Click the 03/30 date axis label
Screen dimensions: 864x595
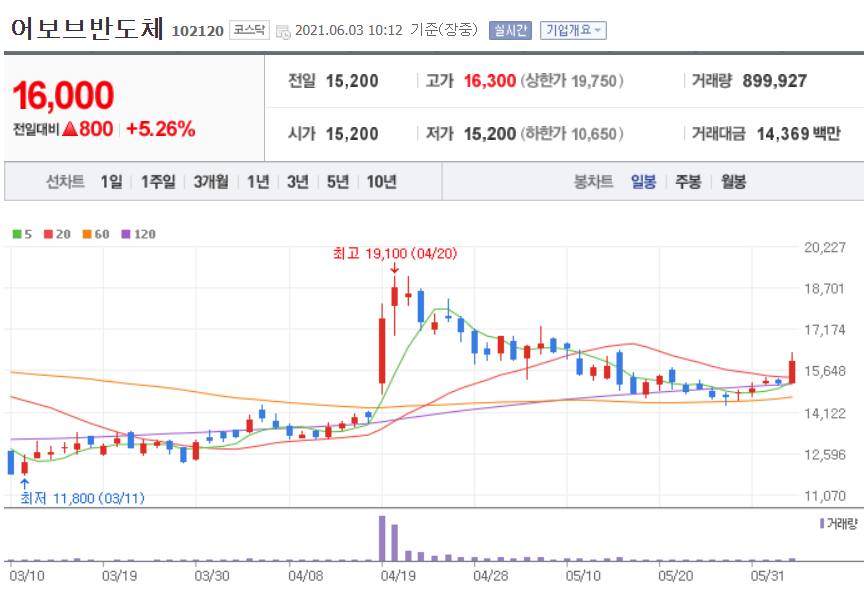pyautogui.click(x=212, y=576)
